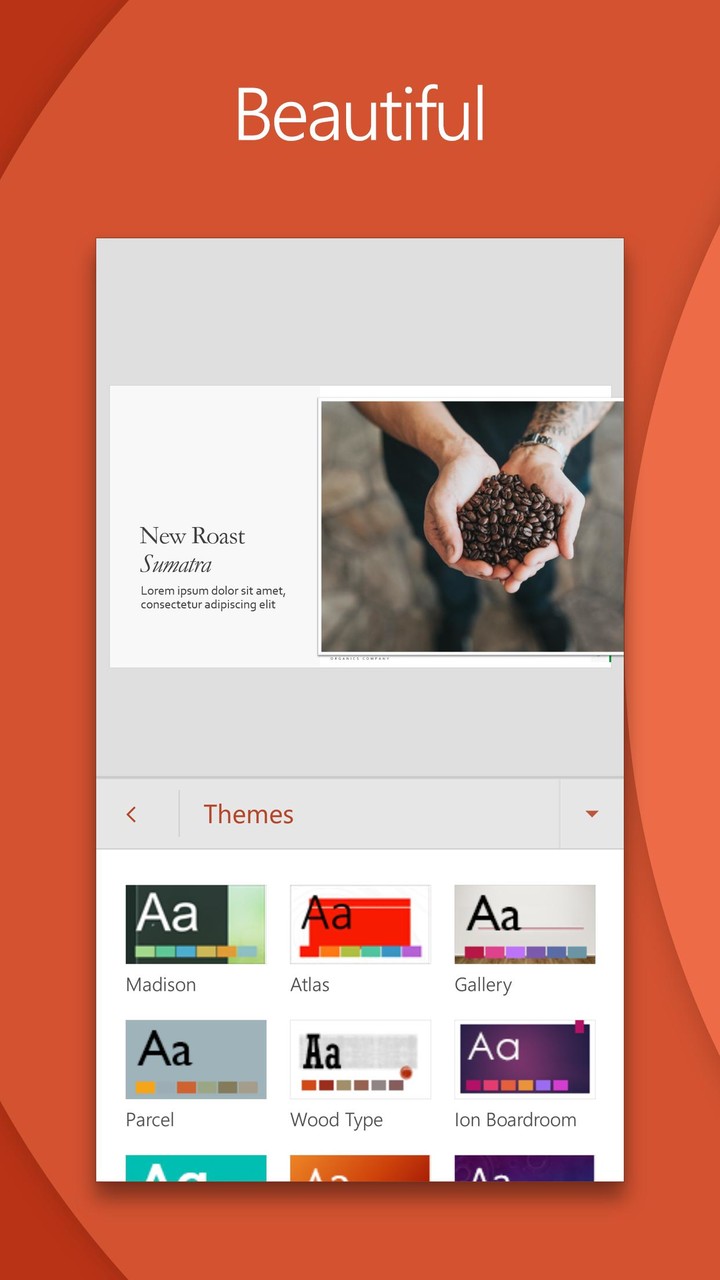Apply the Wood Type theme thumbnail
This screenshot has height=1280, width=720.
(x=360, y=1059)
